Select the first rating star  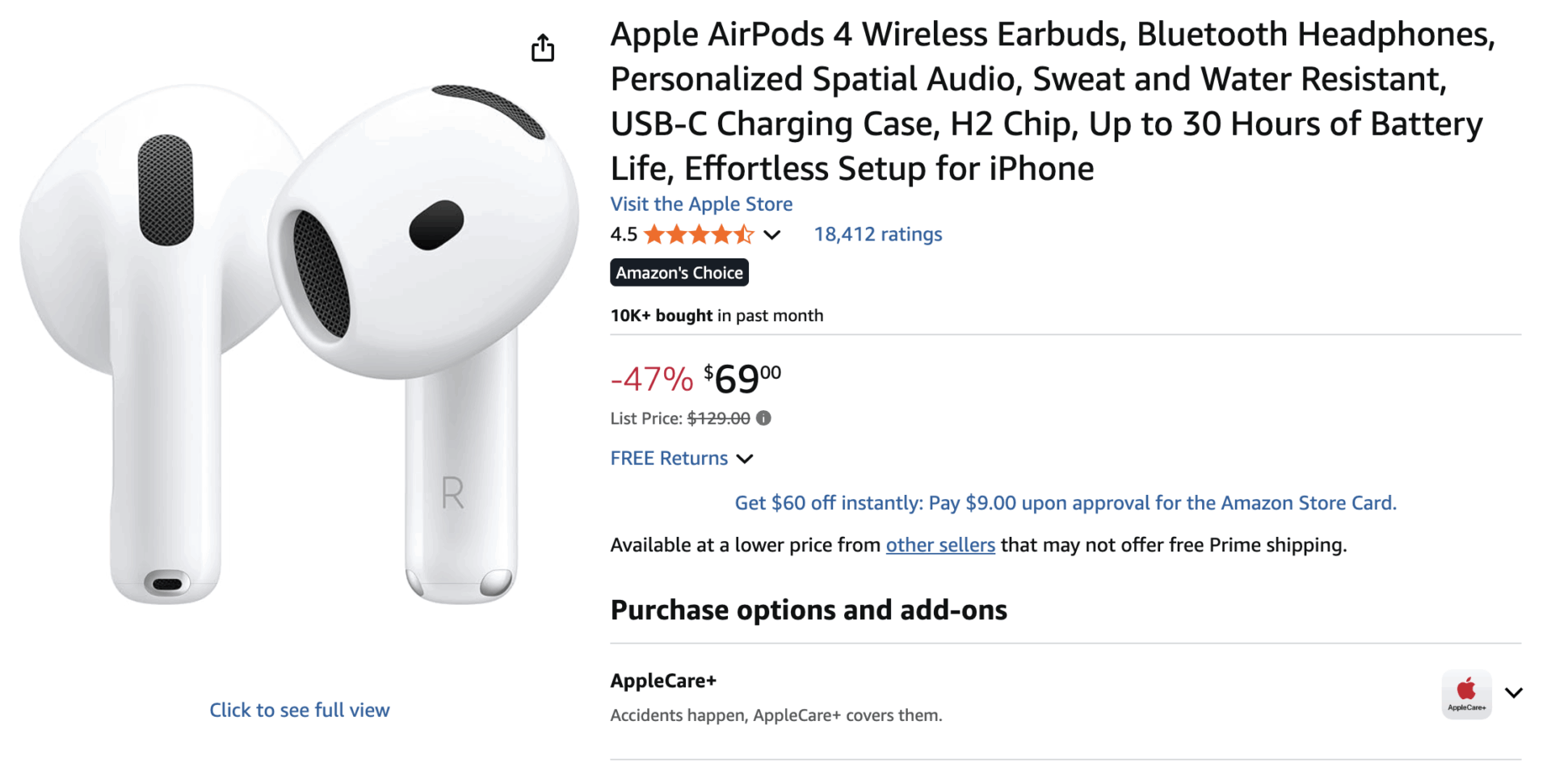(654, 234)
